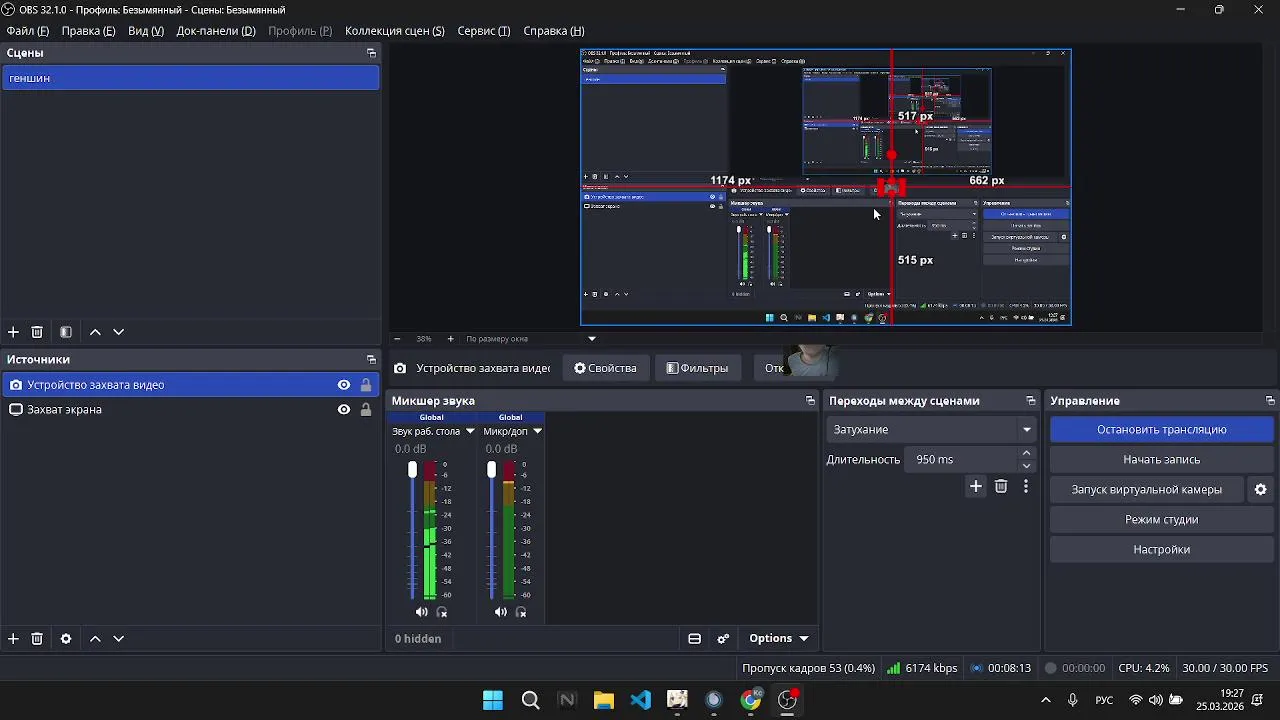Screen dimensions: 1280x720
Task: Move source down in Sources panel
Action: pyautogui.click(x=118, y=638)
